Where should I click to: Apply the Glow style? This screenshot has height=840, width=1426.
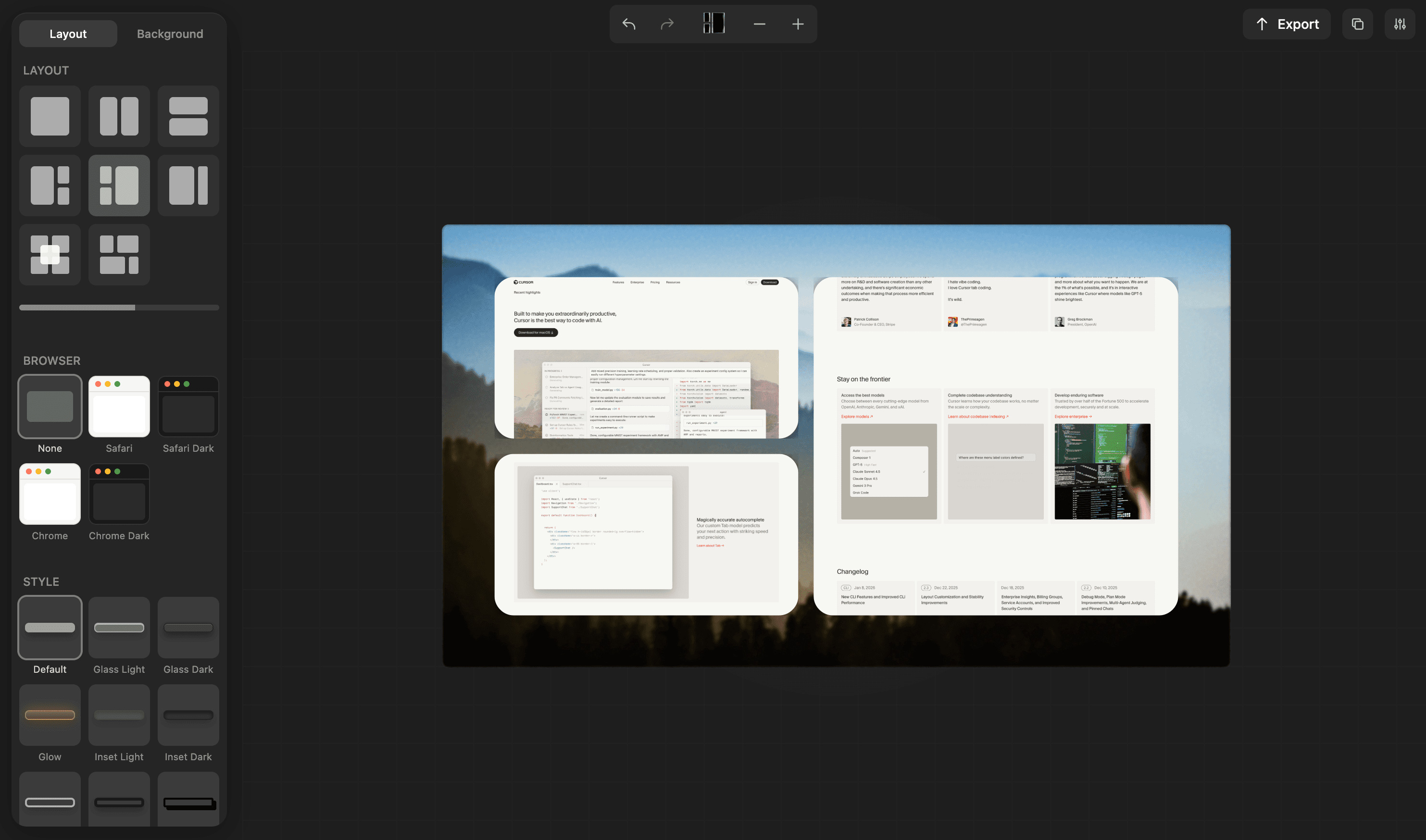[49, 715]
